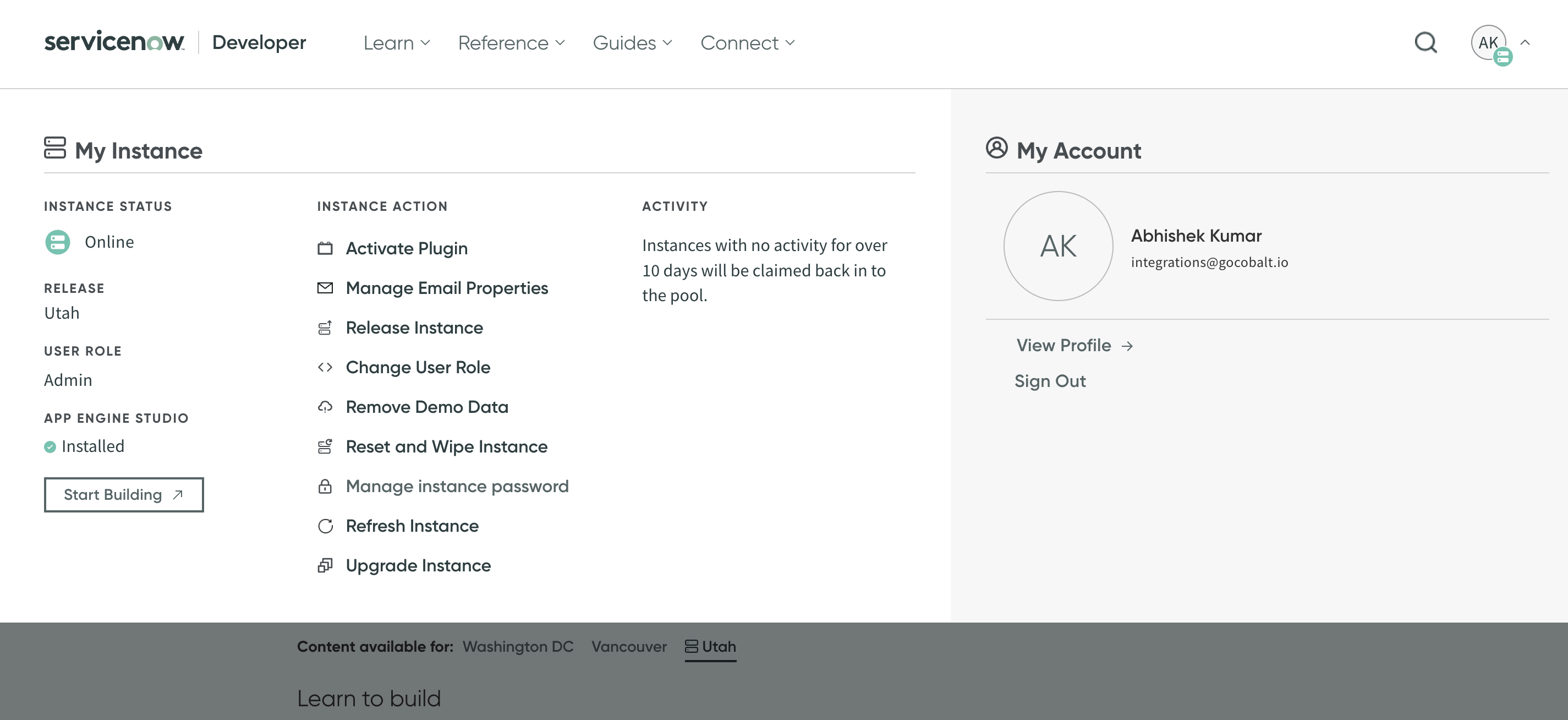Open the Learn dropdown menu
The image size is (1568, 720).
[396, 42]
